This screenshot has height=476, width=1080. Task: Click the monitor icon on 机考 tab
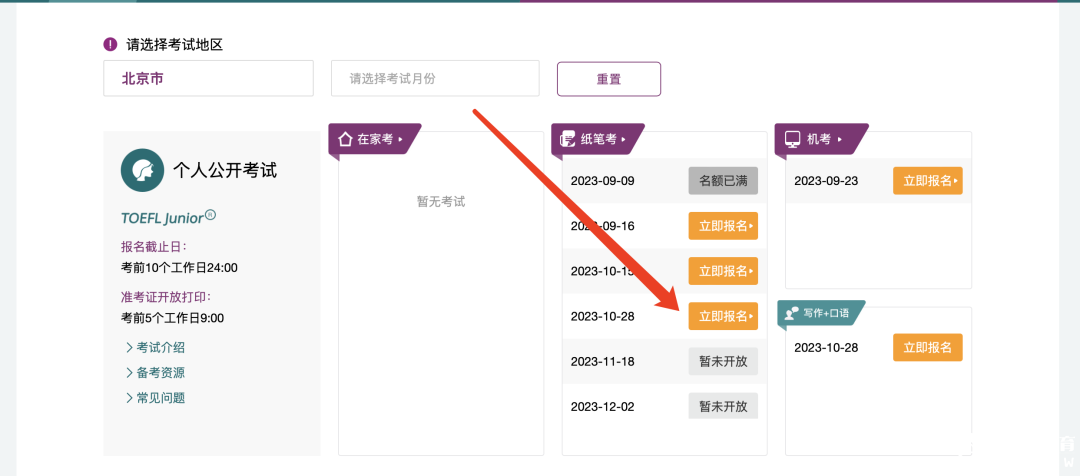[792, 139]
